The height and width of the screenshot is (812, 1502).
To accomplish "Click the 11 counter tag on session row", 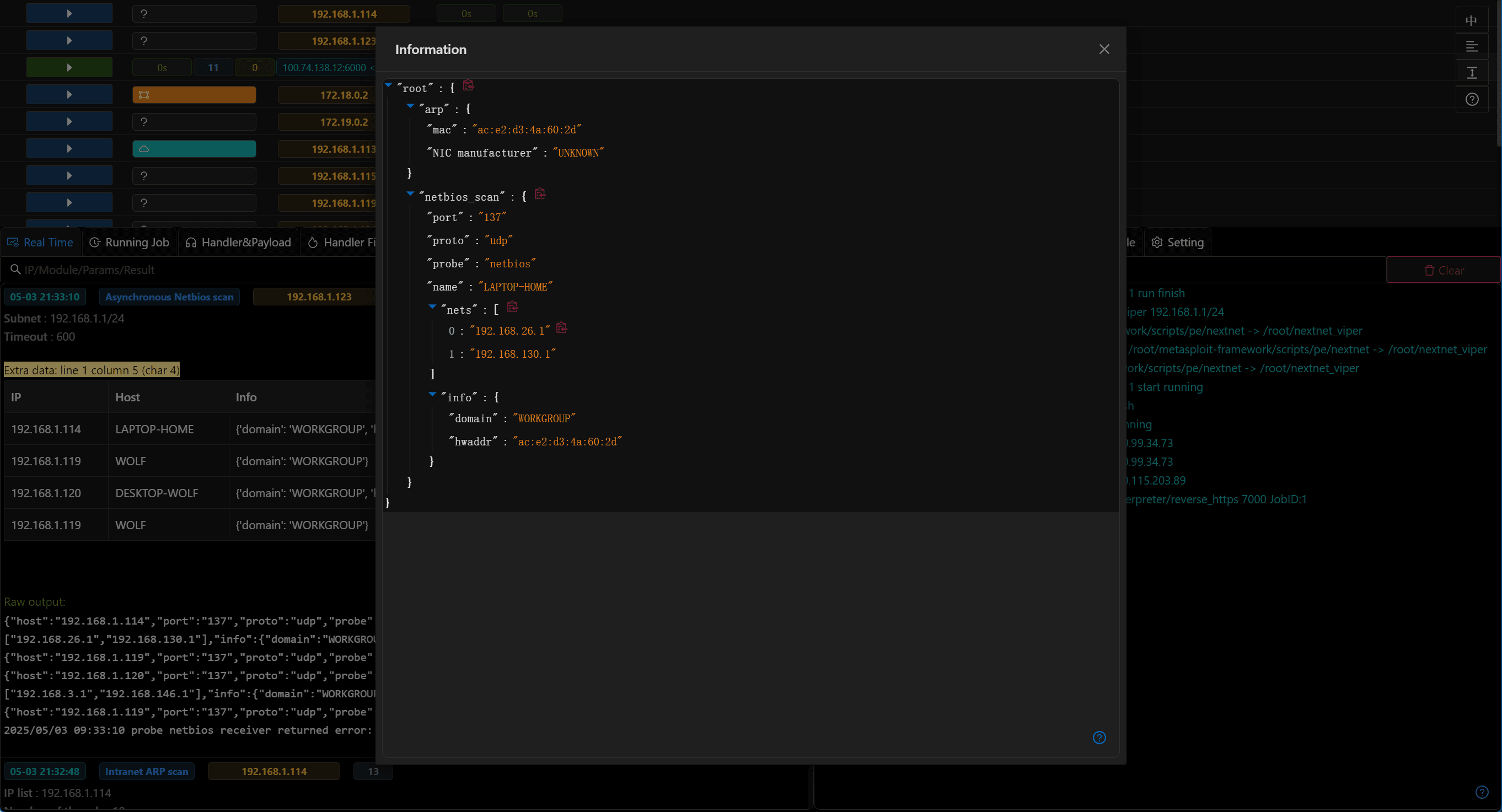I will point(213,68).
